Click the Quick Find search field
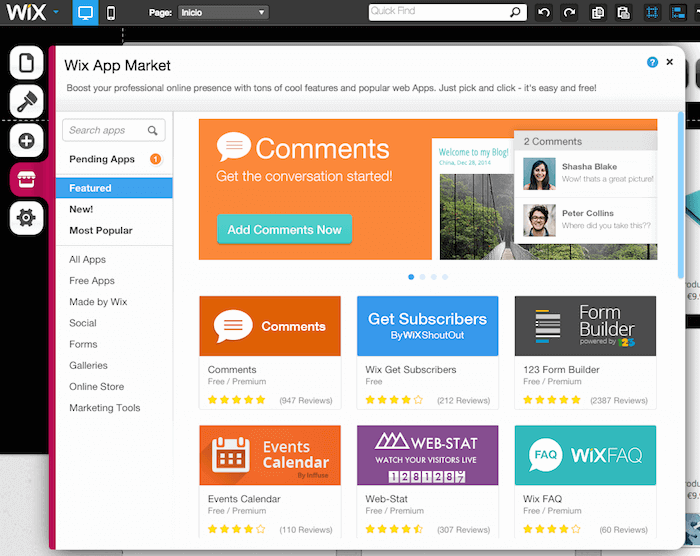 [448, 12]
